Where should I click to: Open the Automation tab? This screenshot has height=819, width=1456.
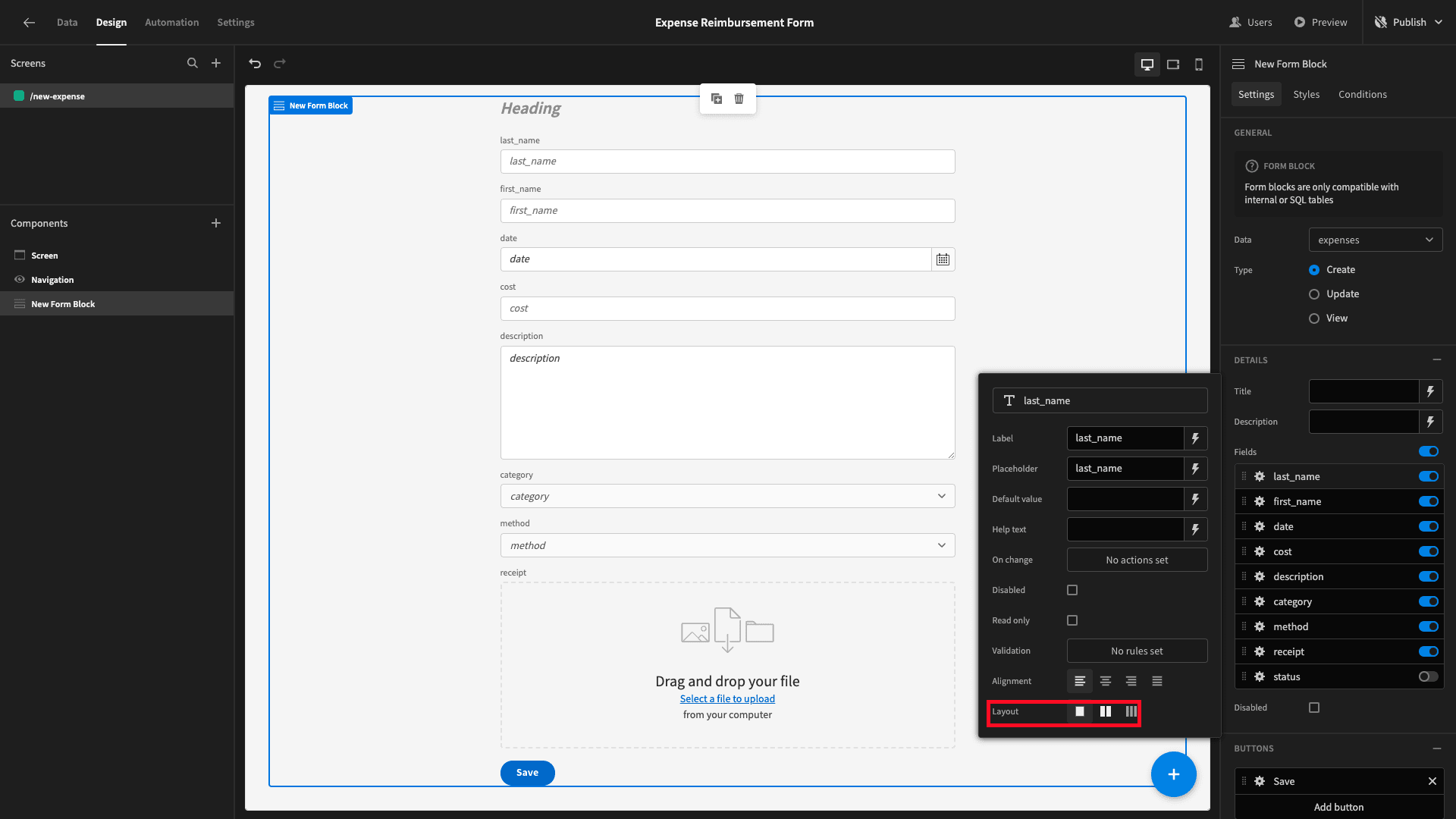[x=172, y=23]
